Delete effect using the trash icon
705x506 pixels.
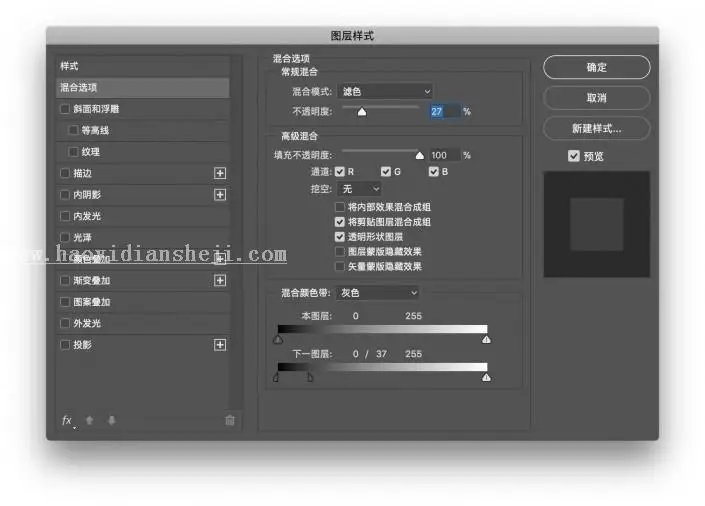pyautogui.click(x=230, y=420)
